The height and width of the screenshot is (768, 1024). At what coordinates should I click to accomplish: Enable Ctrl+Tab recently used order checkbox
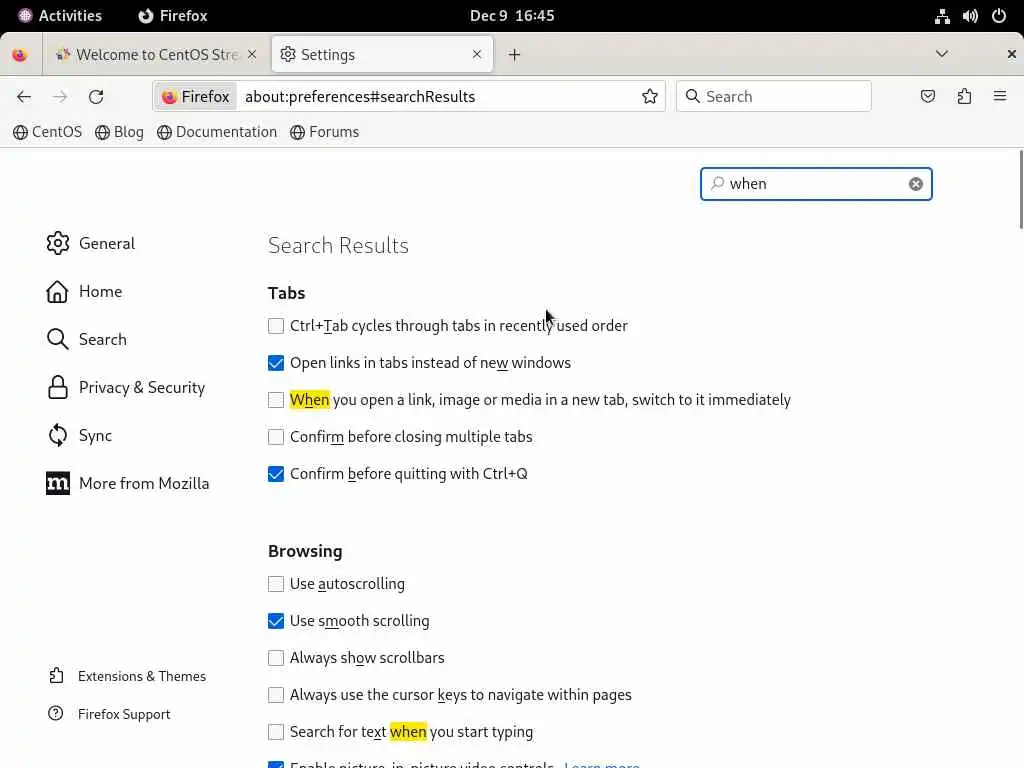(276, 326)
